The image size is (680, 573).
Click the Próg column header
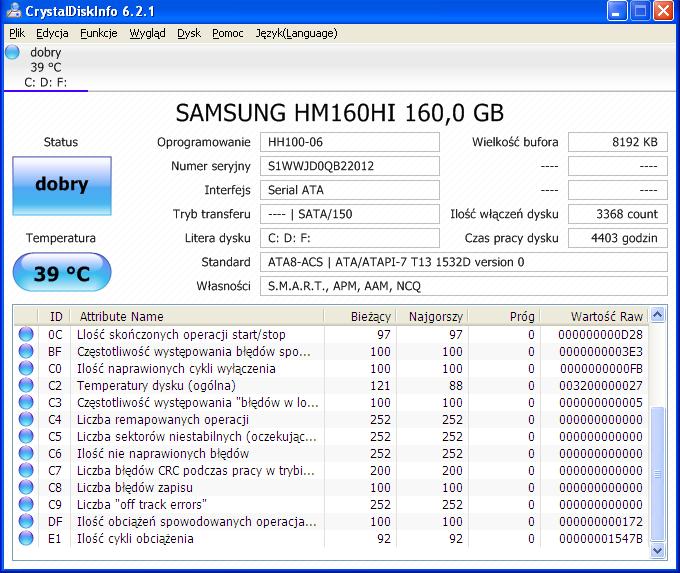coord(504,317)
